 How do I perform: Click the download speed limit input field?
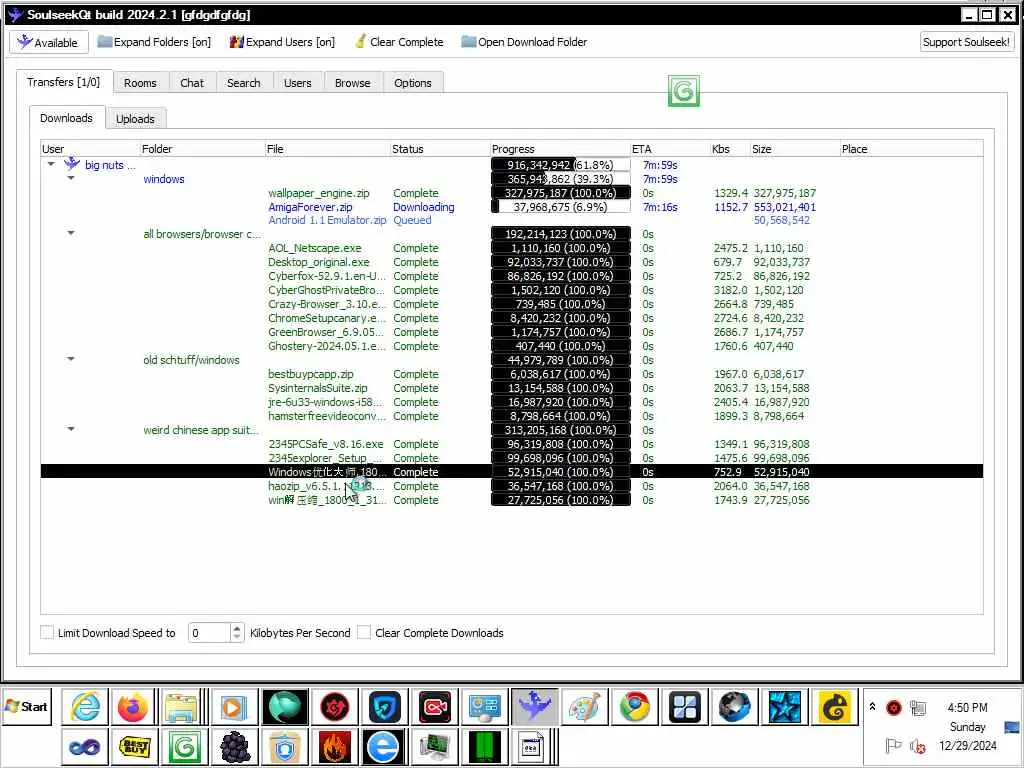(x=210, y=632)
